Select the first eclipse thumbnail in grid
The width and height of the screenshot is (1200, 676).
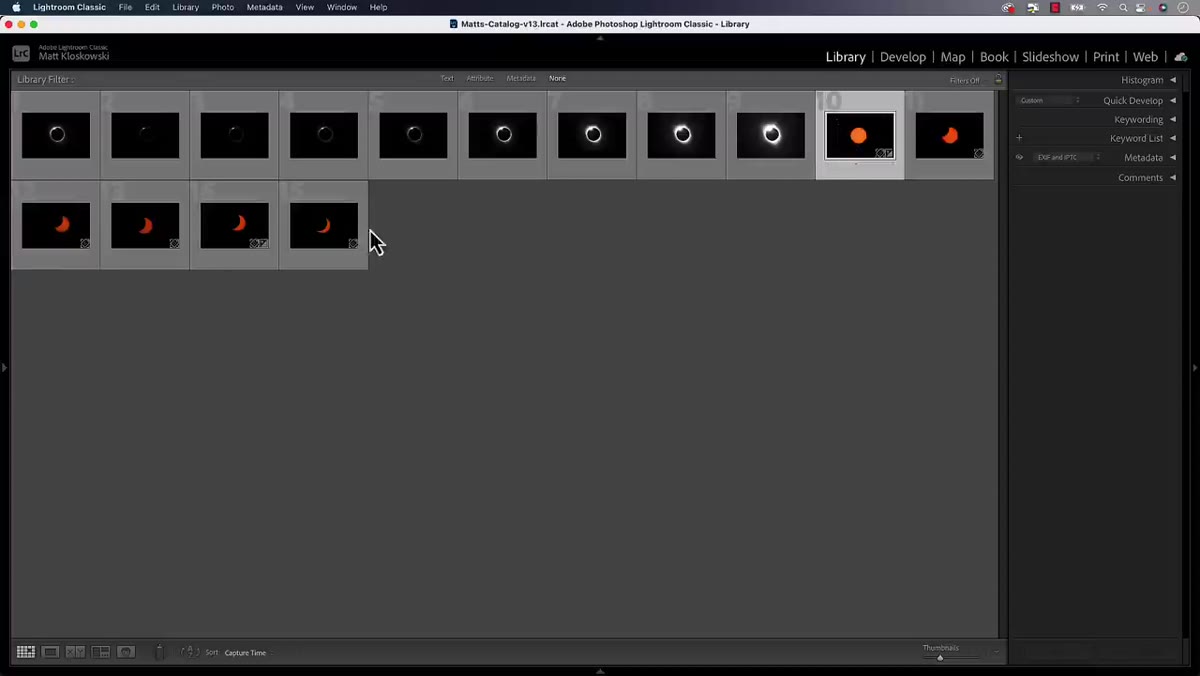point(56,135)
